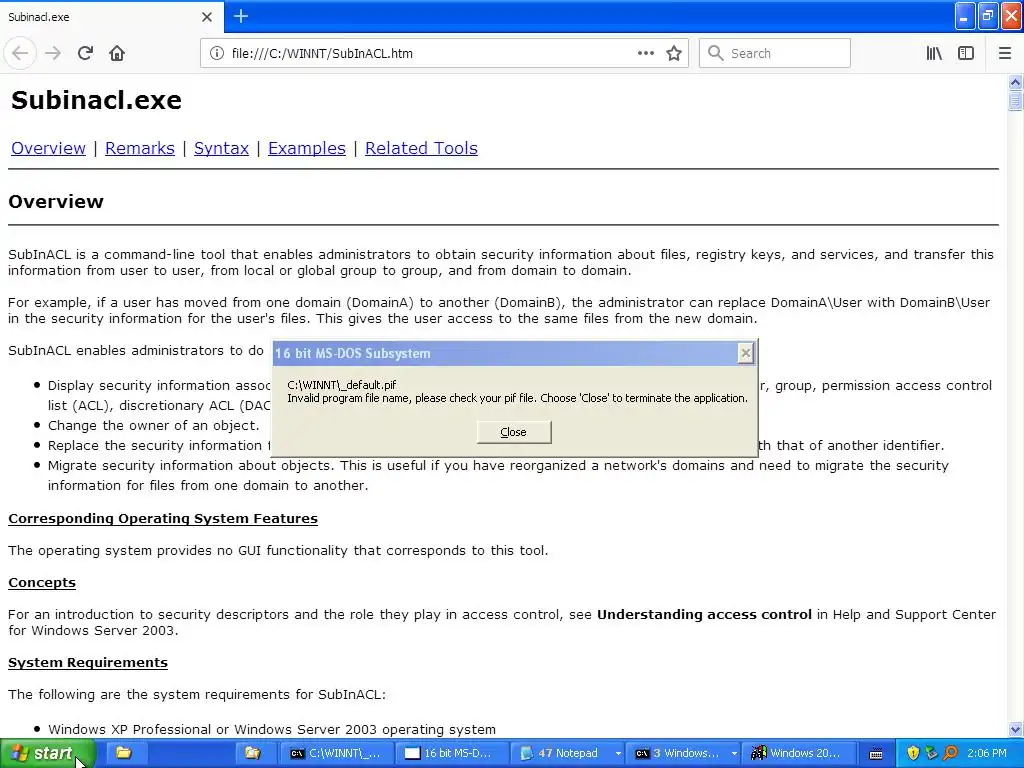The width and height of the screenshot is (1024, 768).
Task: Open page actions three-dot menu
Action: (x=645, y=53)
